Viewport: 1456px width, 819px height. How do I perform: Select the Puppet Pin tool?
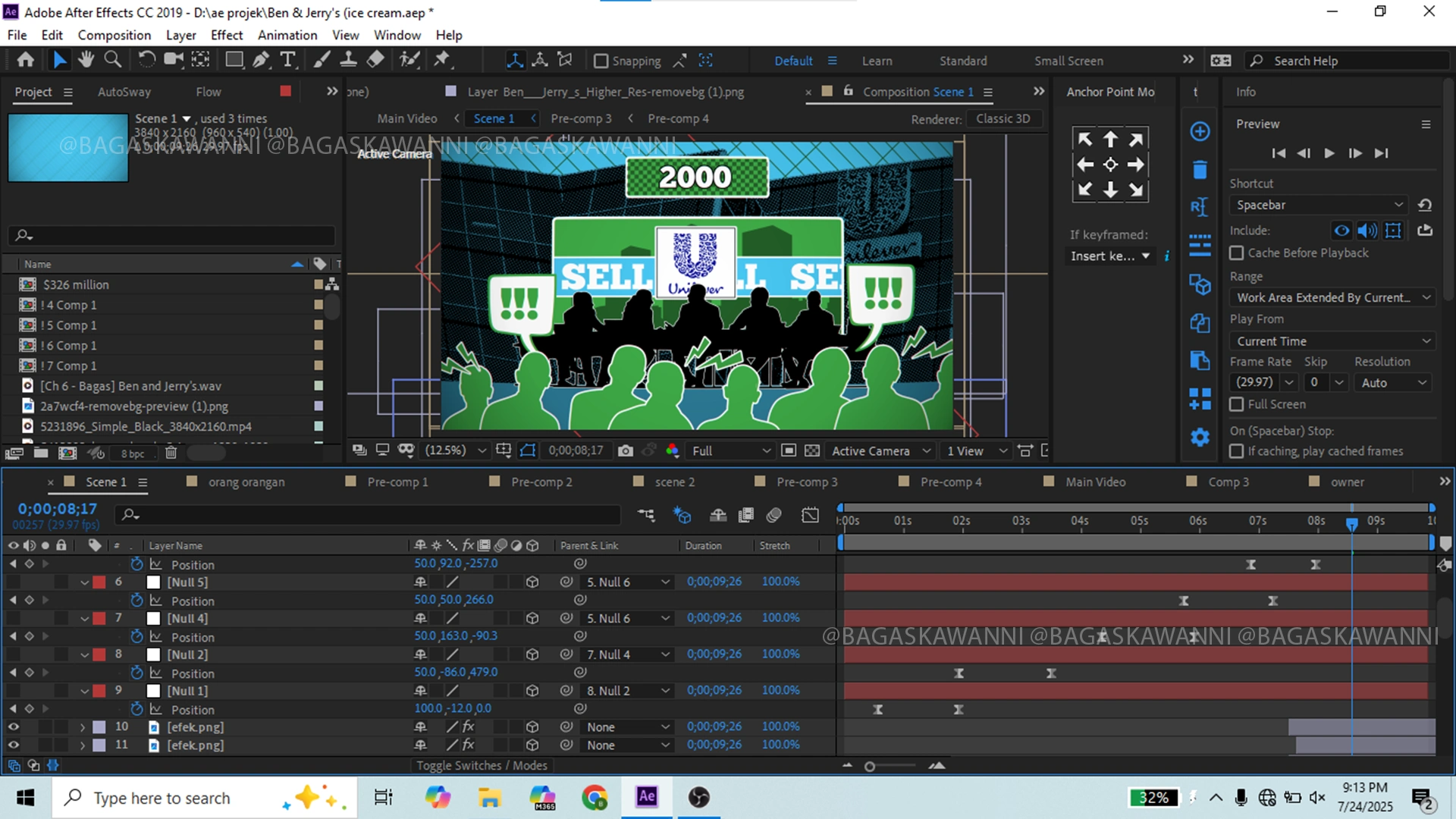pyautogui.click(x=442, y=60)
